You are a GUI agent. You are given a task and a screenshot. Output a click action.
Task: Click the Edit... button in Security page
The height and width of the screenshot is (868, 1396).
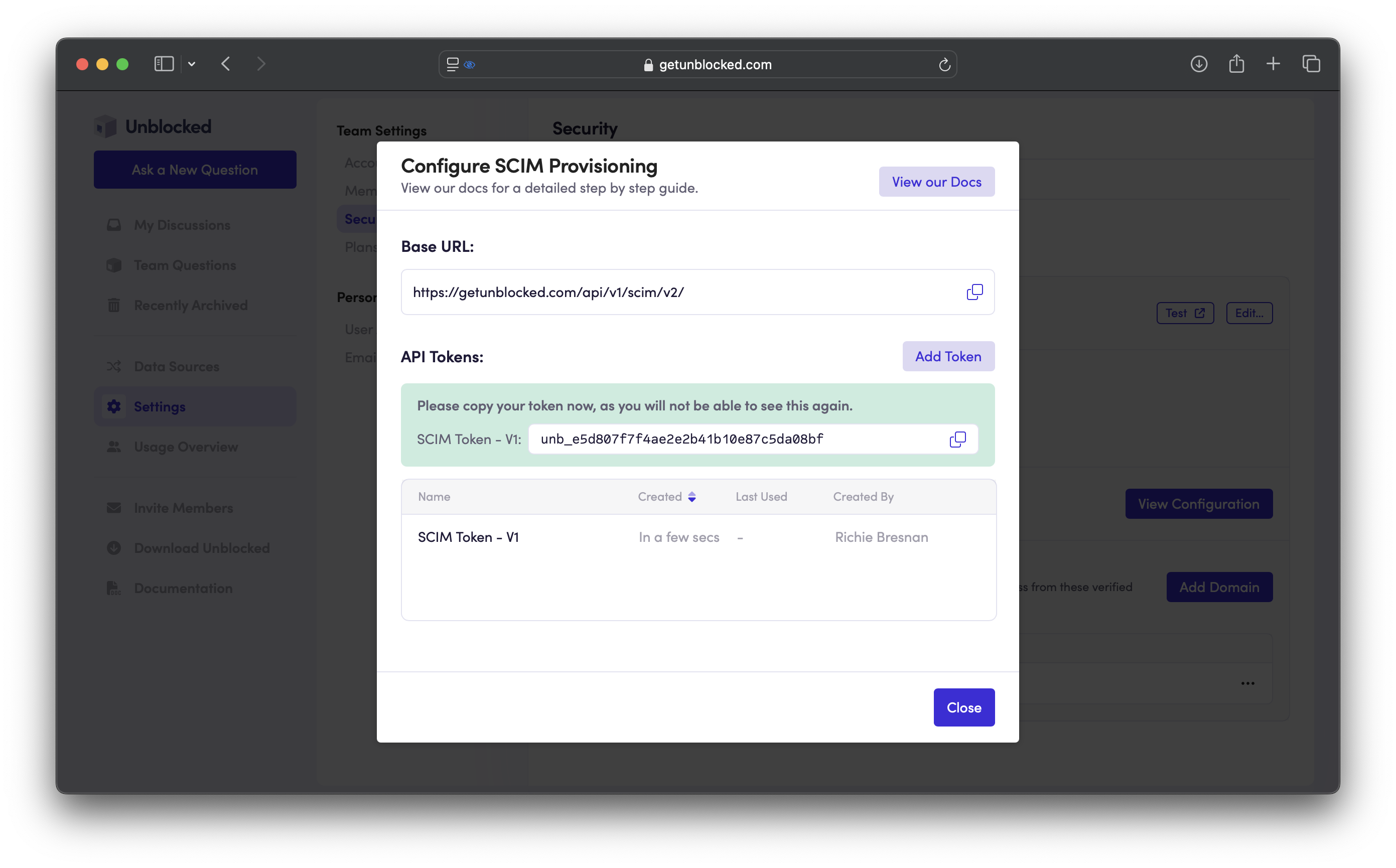[x=1249, y=314]
